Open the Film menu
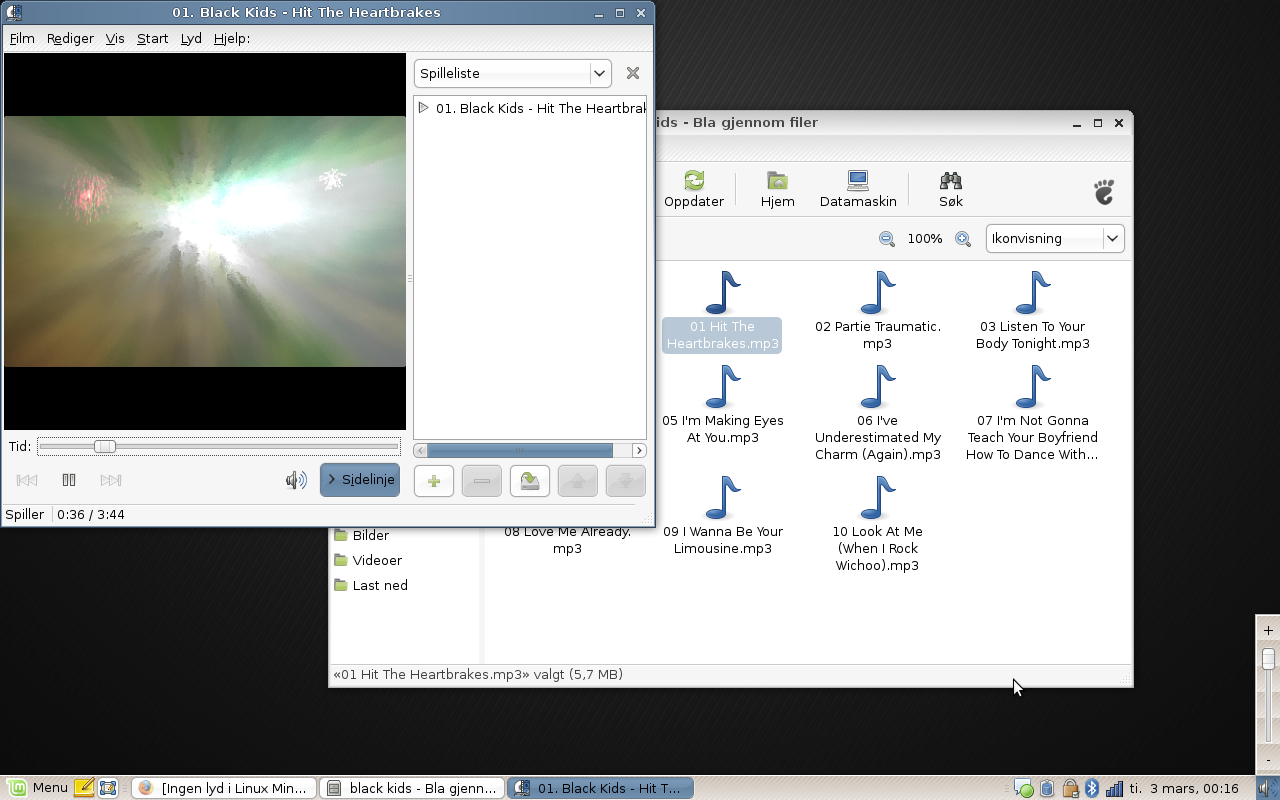The width and height of the screenshot is (1280, 800). pyautogui.click(x=22, y=38)
